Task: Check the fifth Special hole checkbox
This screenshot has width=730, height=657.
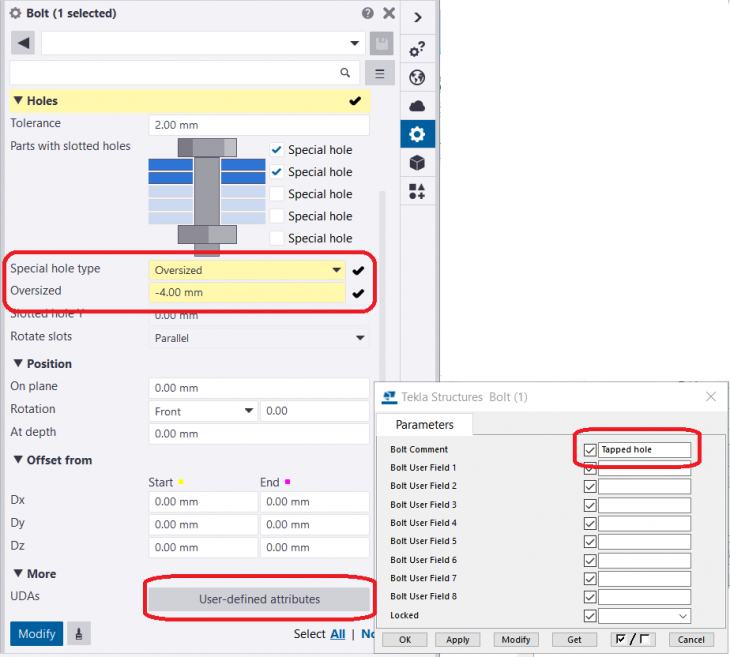Action: click(x=277, y=238)
